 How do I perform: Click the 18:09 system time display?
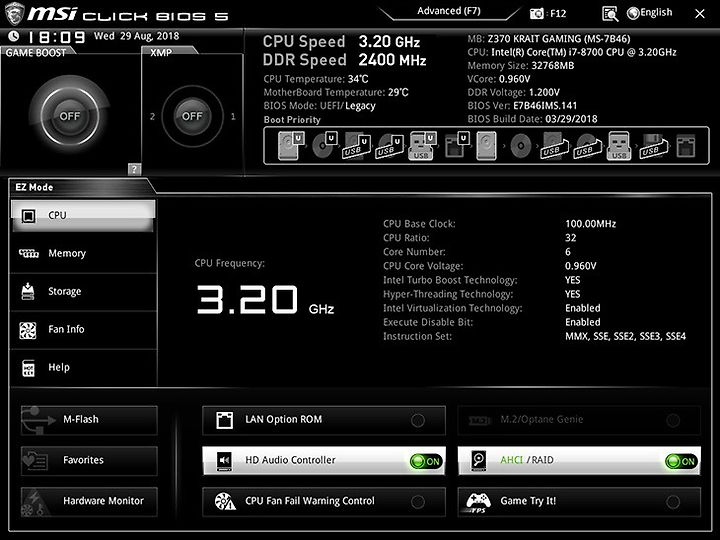(57, 37)
